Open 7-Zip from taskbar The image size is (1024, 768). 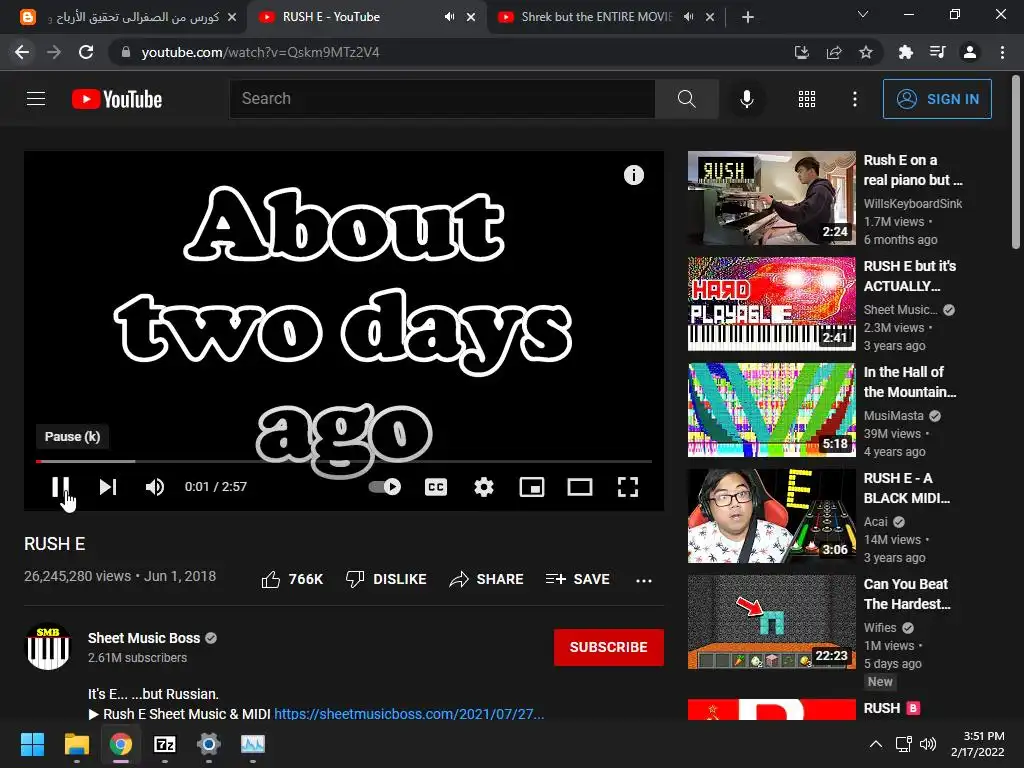tap(165, 744)
